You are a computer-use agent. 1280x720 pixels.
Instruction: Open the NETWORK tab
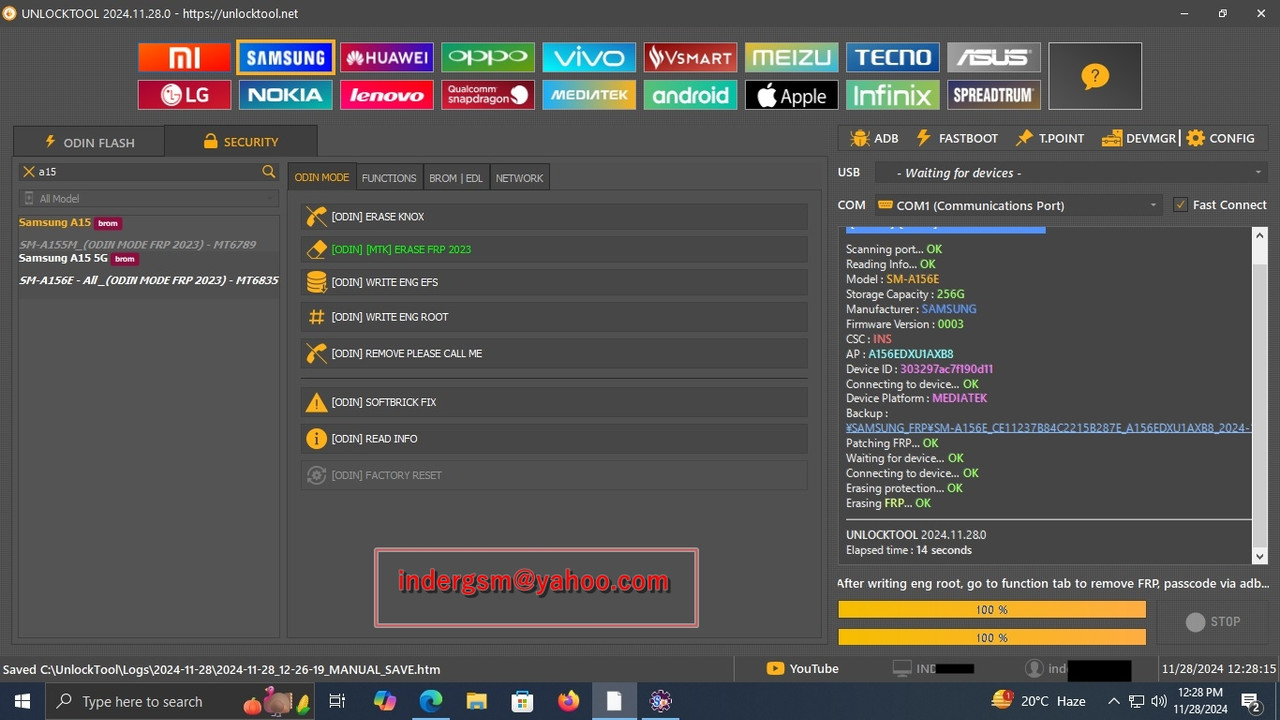[x=520, y=178]
